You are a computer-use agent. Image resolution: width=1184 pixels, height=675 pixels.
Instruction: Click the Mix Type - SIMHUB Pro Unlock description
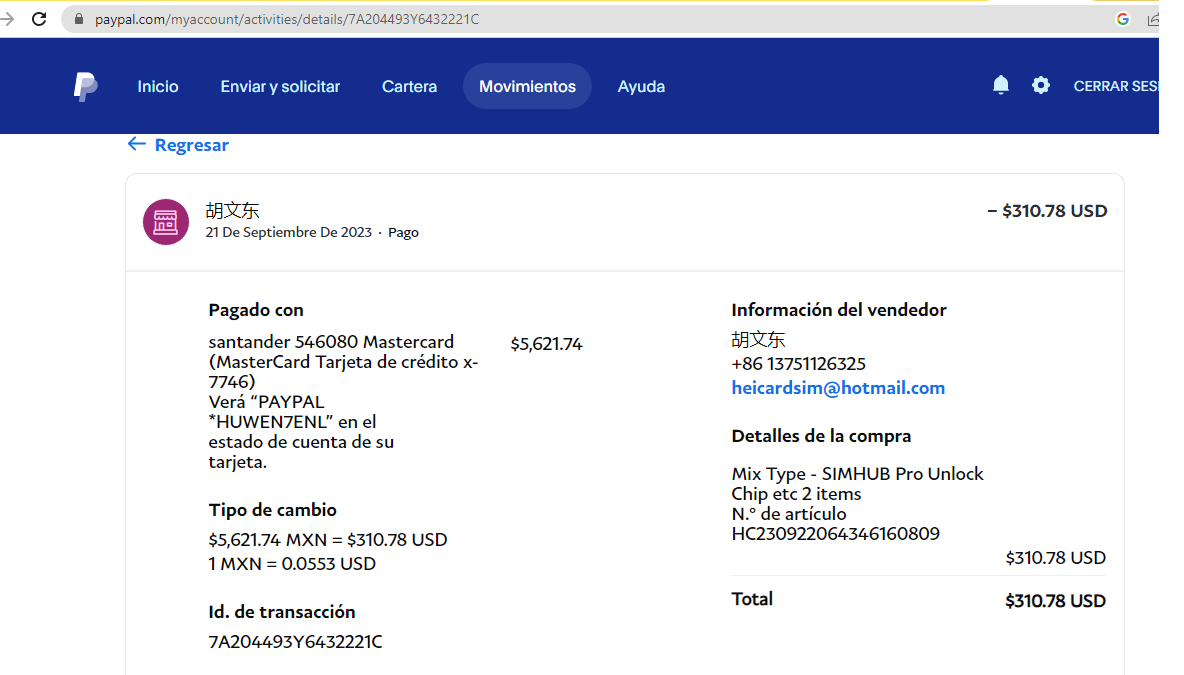click(857, 484)
